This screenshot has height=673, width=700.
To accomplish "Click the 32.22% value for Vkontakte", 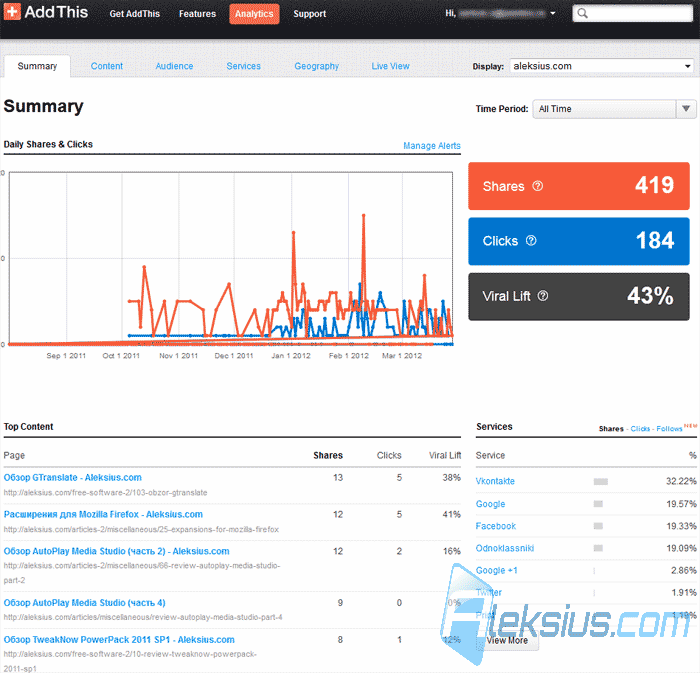I will click(x=681, y=481).
